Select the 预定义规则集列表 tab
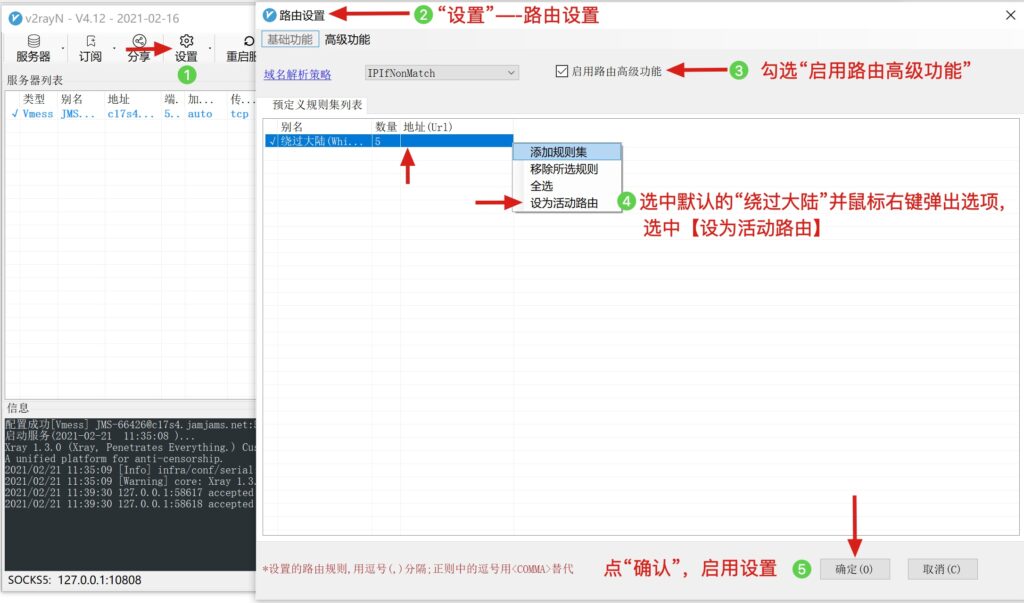This screenshot has height=603, width=1024. (x=317, y=105)
